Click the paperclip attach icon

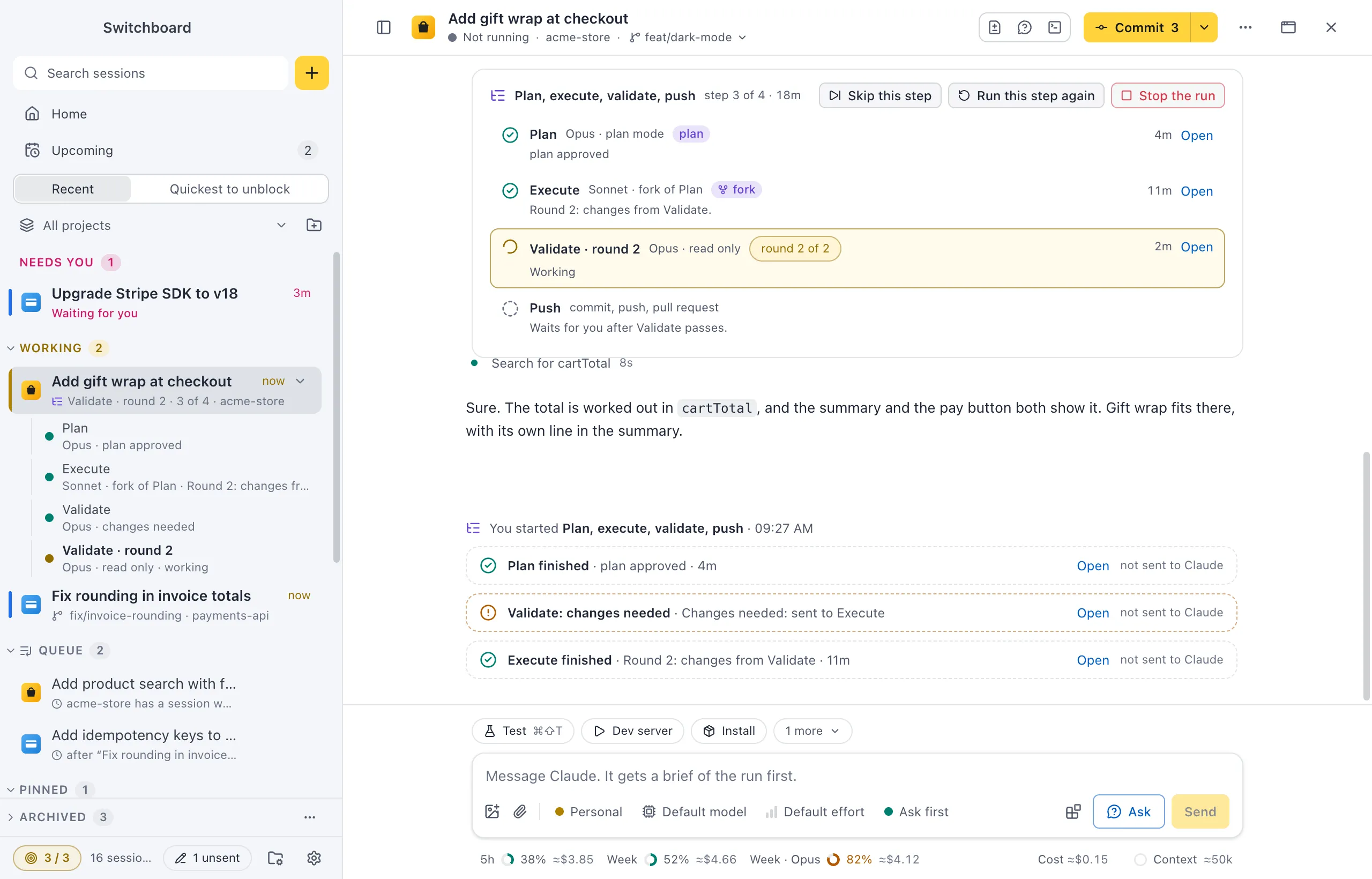(520, 811)
